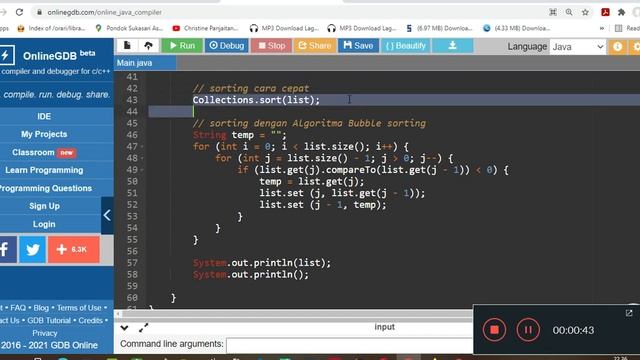Image resolution: width=640 pixels, height=360 pixels.
Task: Click Sign Up in sidebar
Action: [x=44, y=206]
